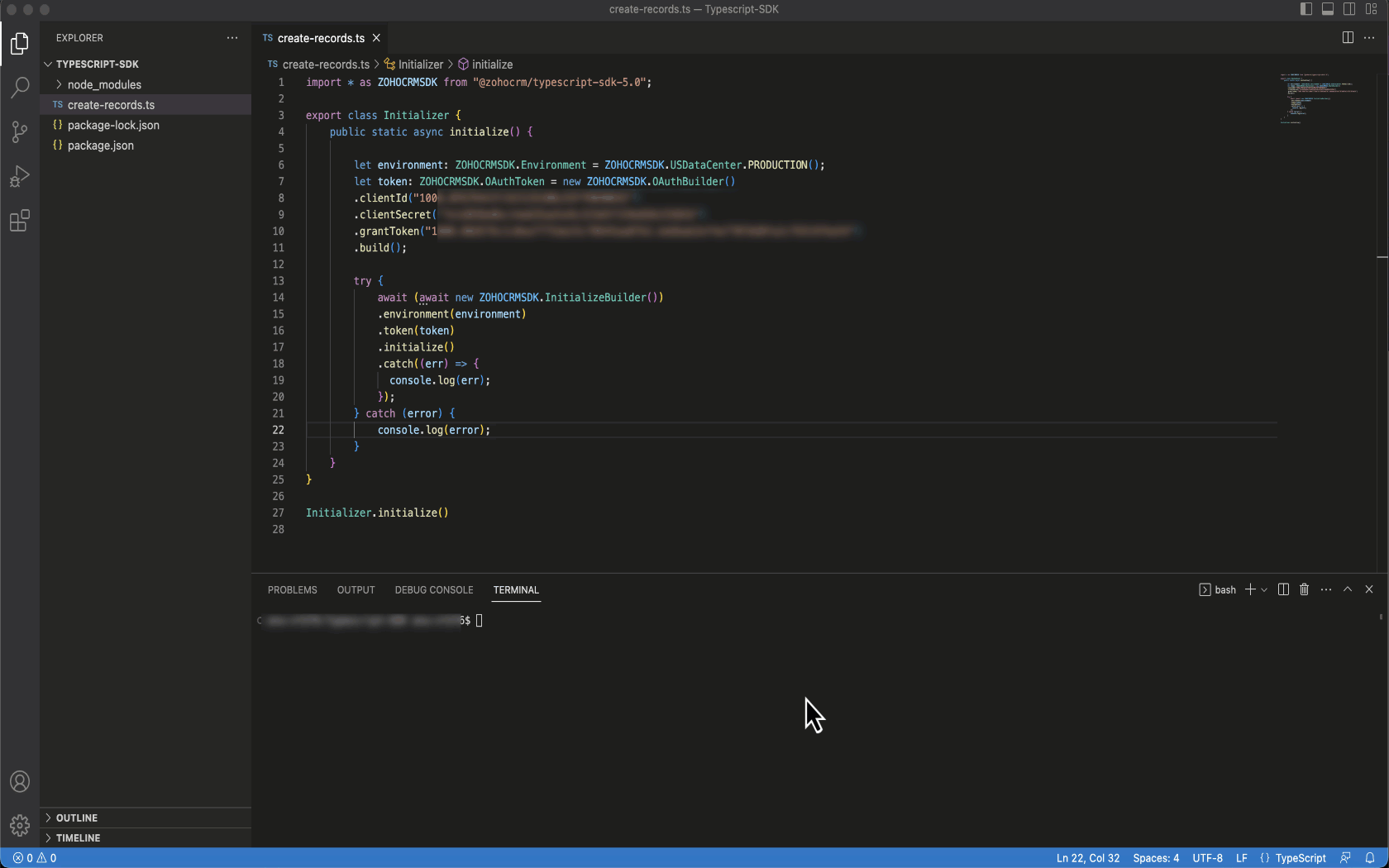1389x868 pixels.
Task: Change end of line sequence LF
Action: (x=1242, y=858)
